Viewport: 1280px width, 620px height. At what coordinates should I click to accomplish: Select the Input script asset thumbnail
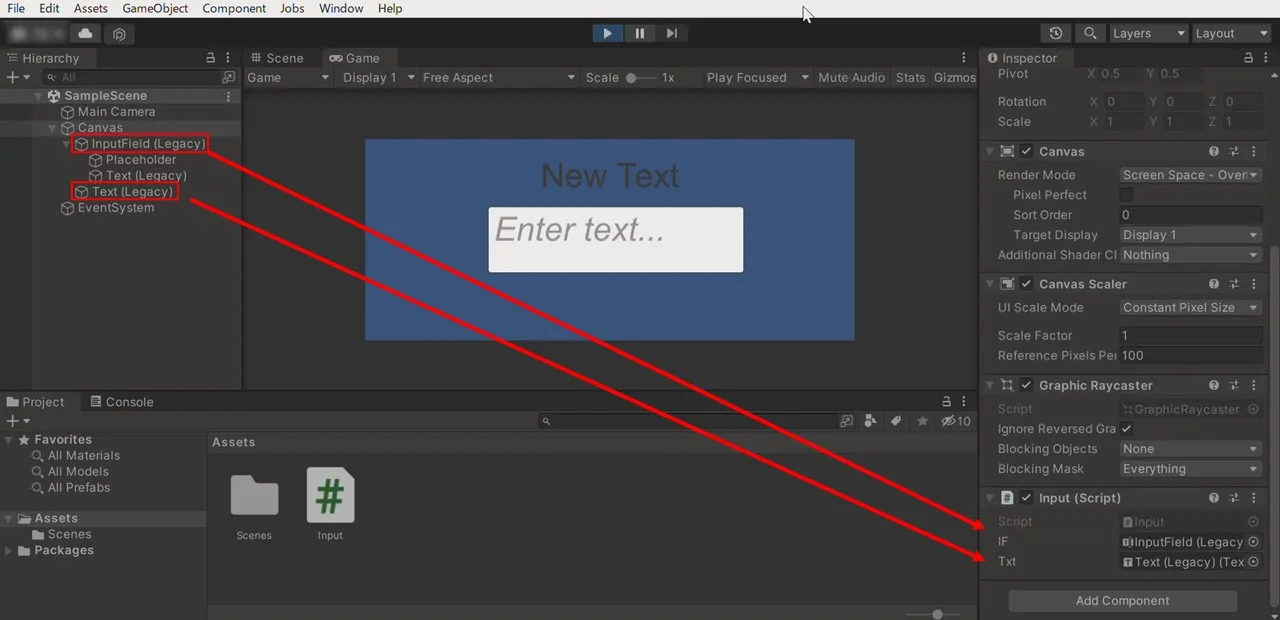click(x=330, y=495)
